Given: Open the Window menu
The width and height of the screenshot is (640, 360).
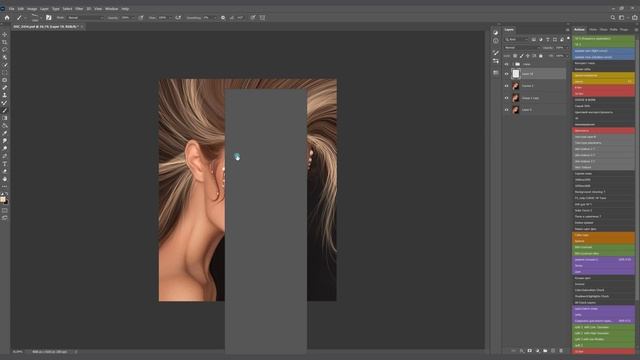Looking at the screenshot, I should click(111, 9).
